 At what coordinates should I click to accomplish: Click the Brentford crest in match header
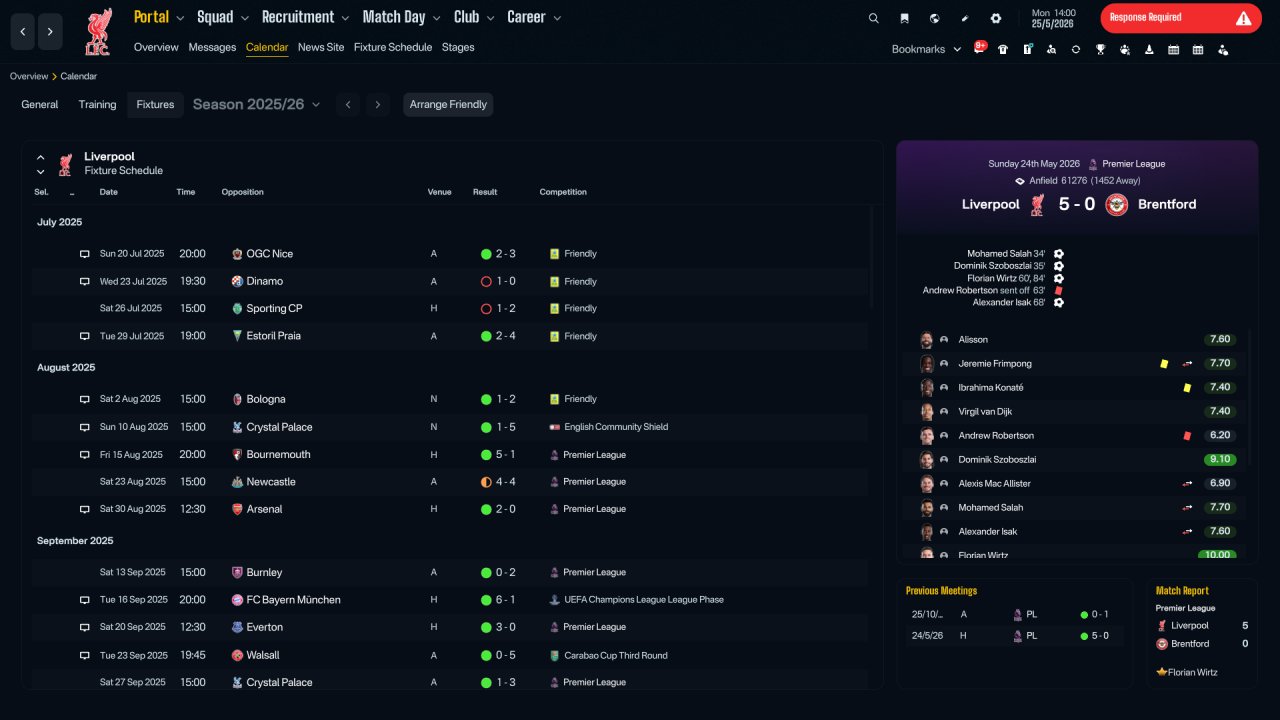[x=1117, y=204]
